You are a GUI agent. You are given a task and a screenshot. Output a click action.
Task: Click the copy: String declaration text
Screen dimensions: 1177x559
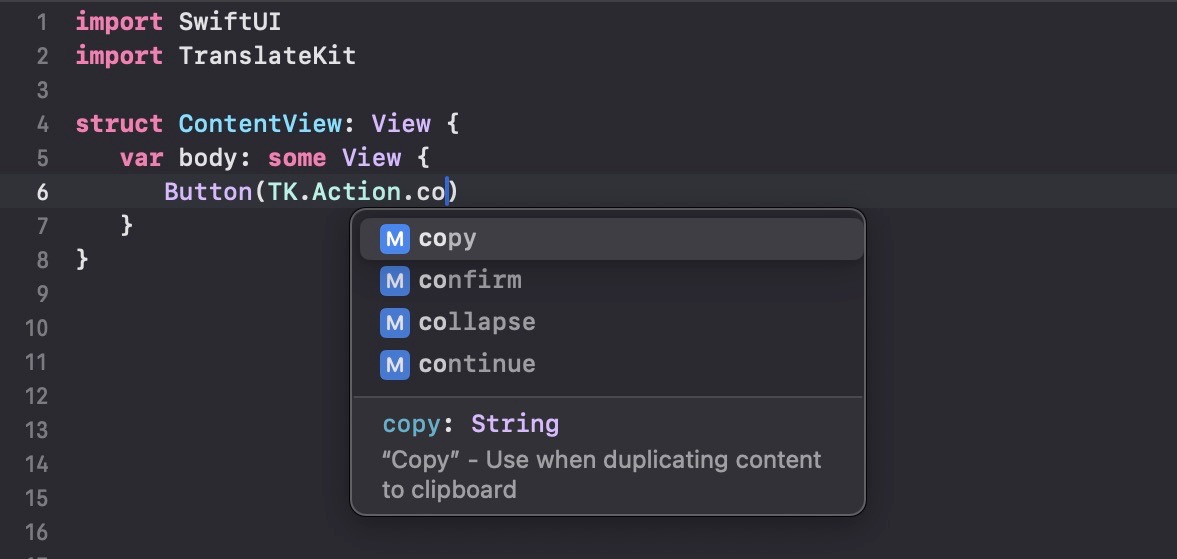471,425
